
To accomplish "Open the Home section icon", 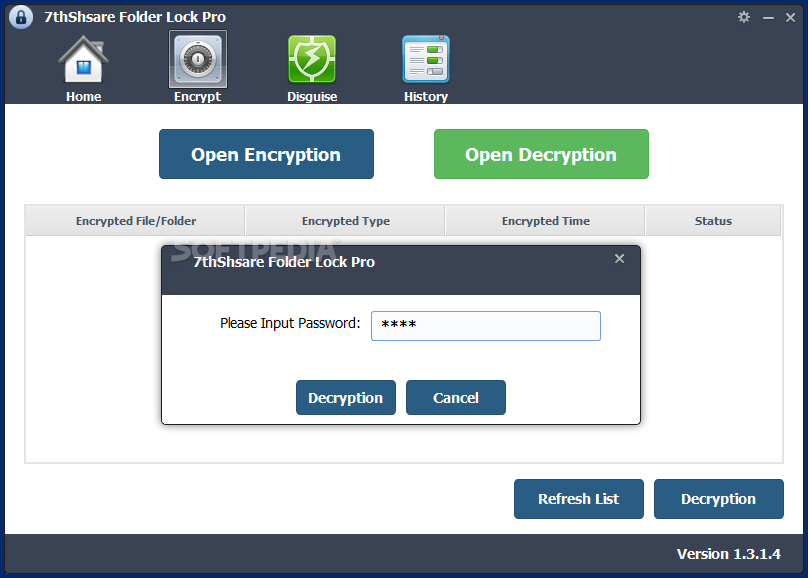I will click(83, 59).
